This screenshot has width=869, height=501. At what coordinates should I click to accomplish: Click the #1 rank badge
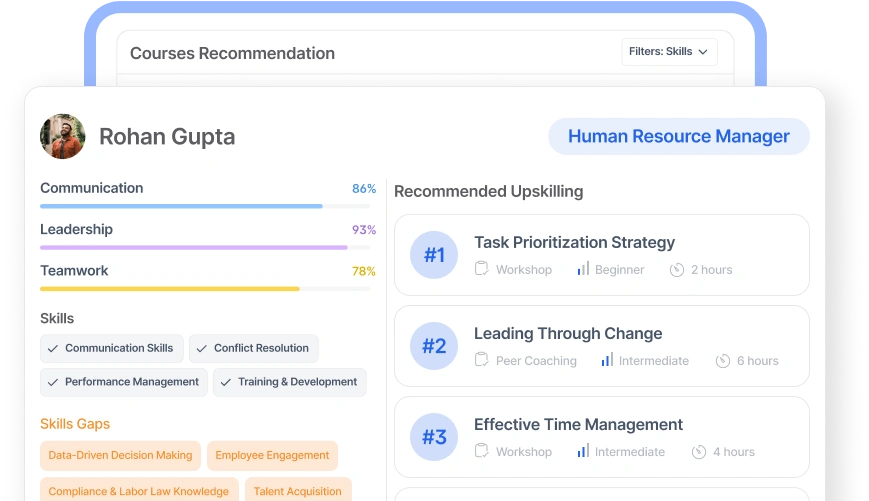[x=434, y=255]
